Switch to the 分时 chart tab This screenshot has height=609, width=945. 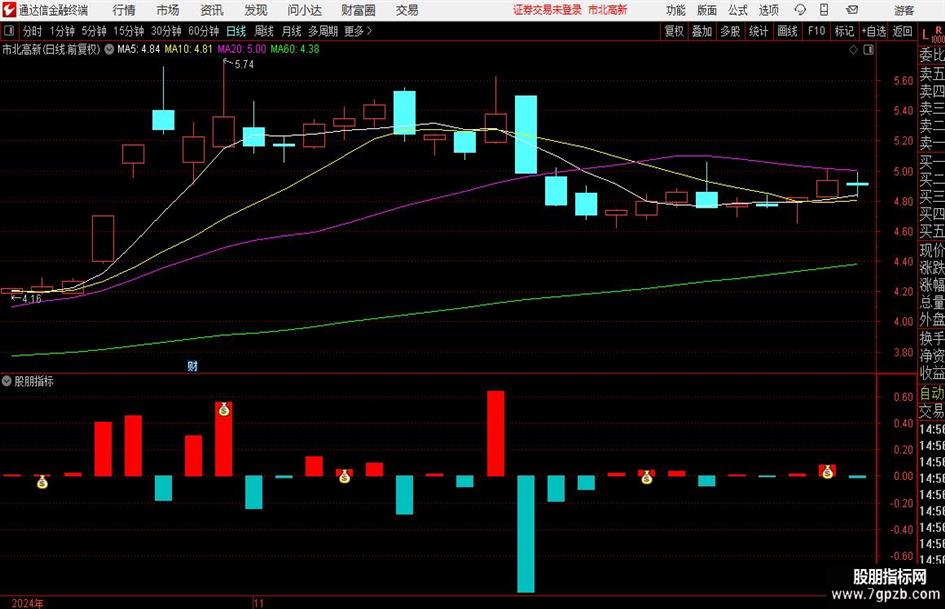(x=32, y=31)
